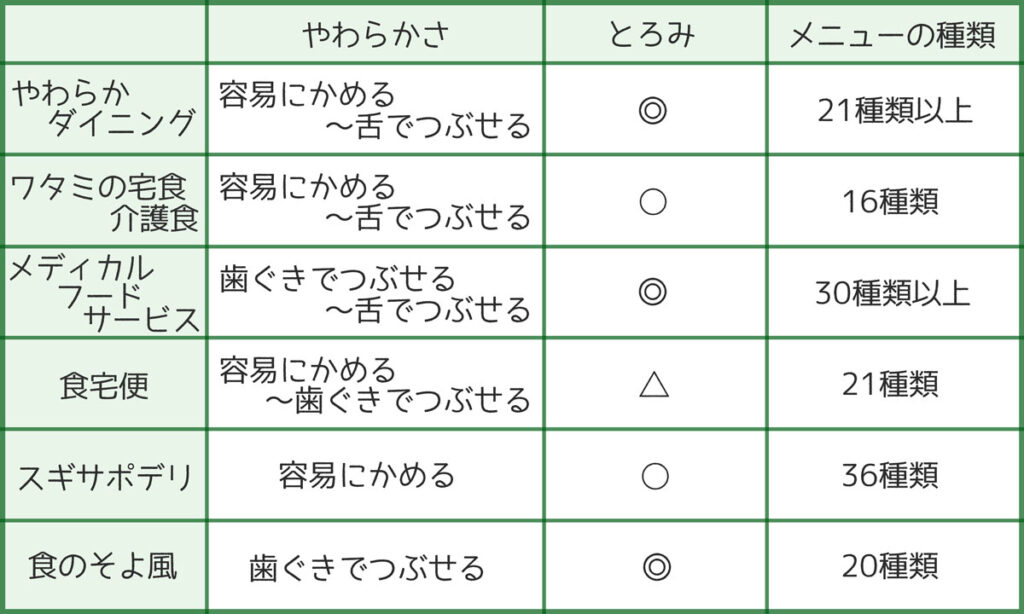Viewport: 1024px width, 614px height.
Task: Click the double circle for やわらかダイニング
Action: (653, 110)
